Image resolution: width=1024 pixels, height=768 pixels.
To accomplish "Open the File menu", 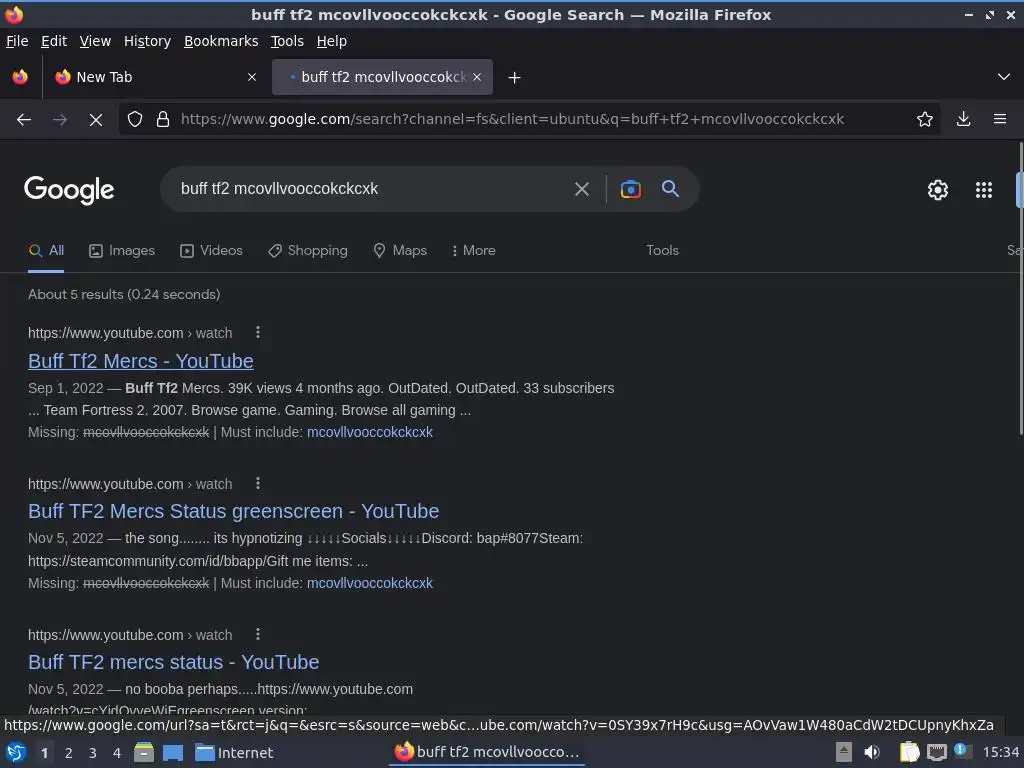I will coord(17,41).
